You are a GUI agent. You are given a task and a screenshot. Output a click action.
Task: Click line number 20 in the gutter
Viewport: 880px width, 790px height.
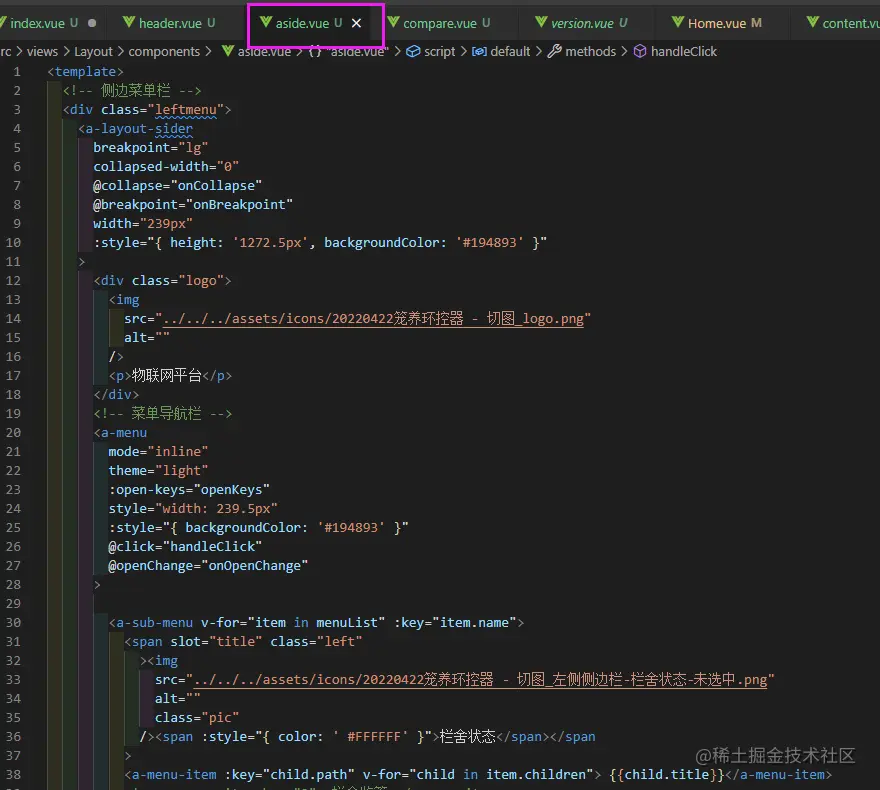[13, 433]
